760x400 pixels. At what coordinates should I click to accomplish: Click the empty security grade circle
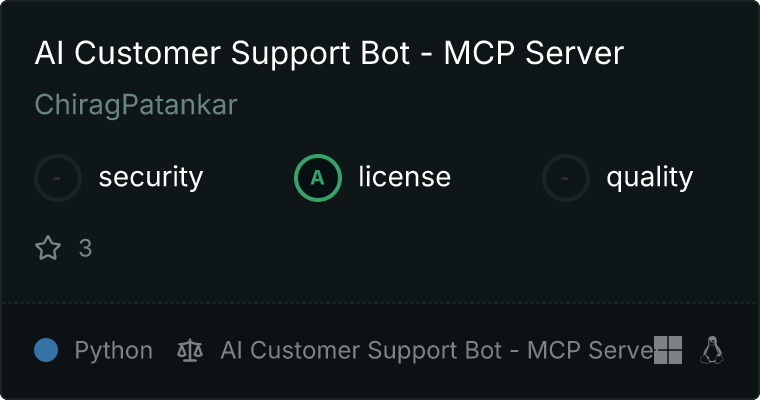coord(58,178)
